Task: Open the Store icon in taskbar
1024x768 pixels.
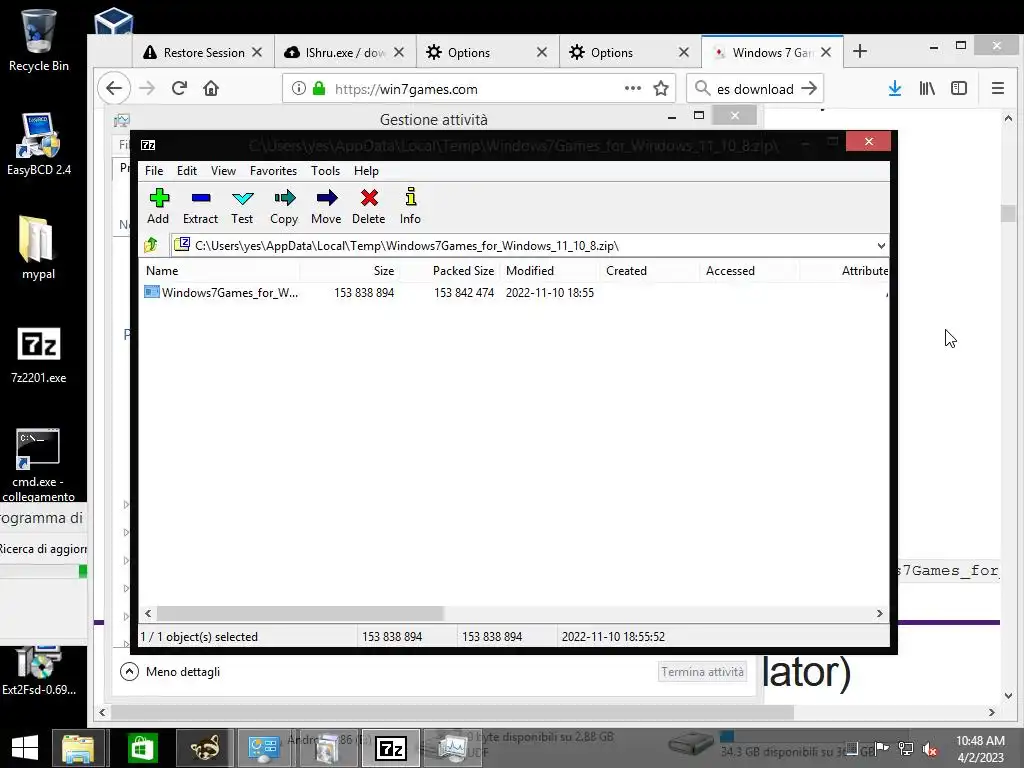Action: pos(142,748)
